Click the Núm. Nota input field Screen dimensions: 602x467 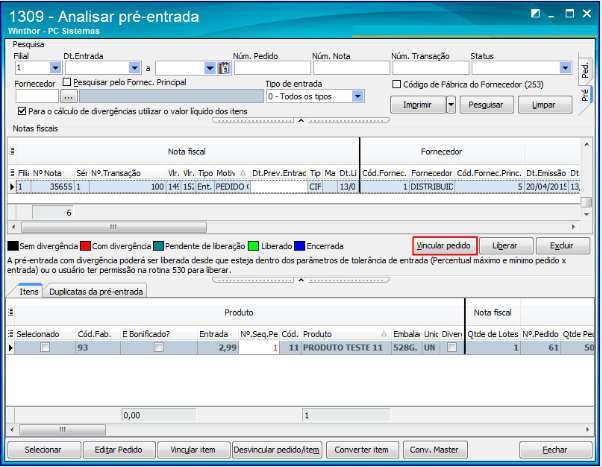pyautogui.click(x=351, y=68)
